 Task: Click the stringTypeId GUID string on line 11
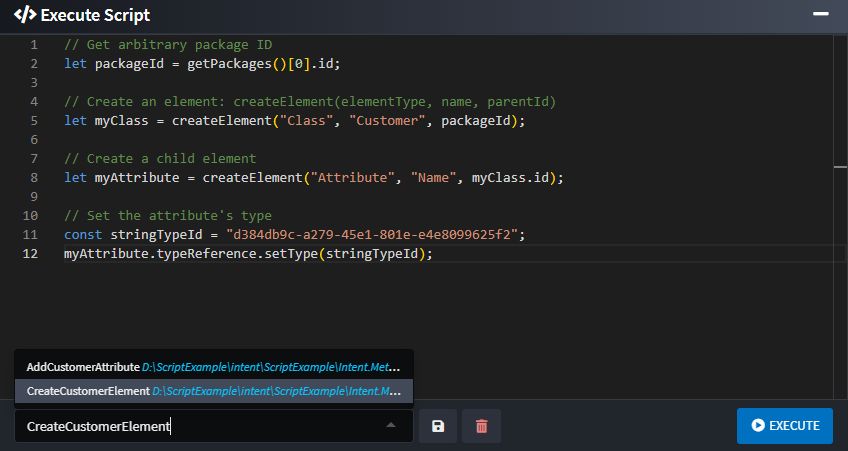tap(372, 235)
